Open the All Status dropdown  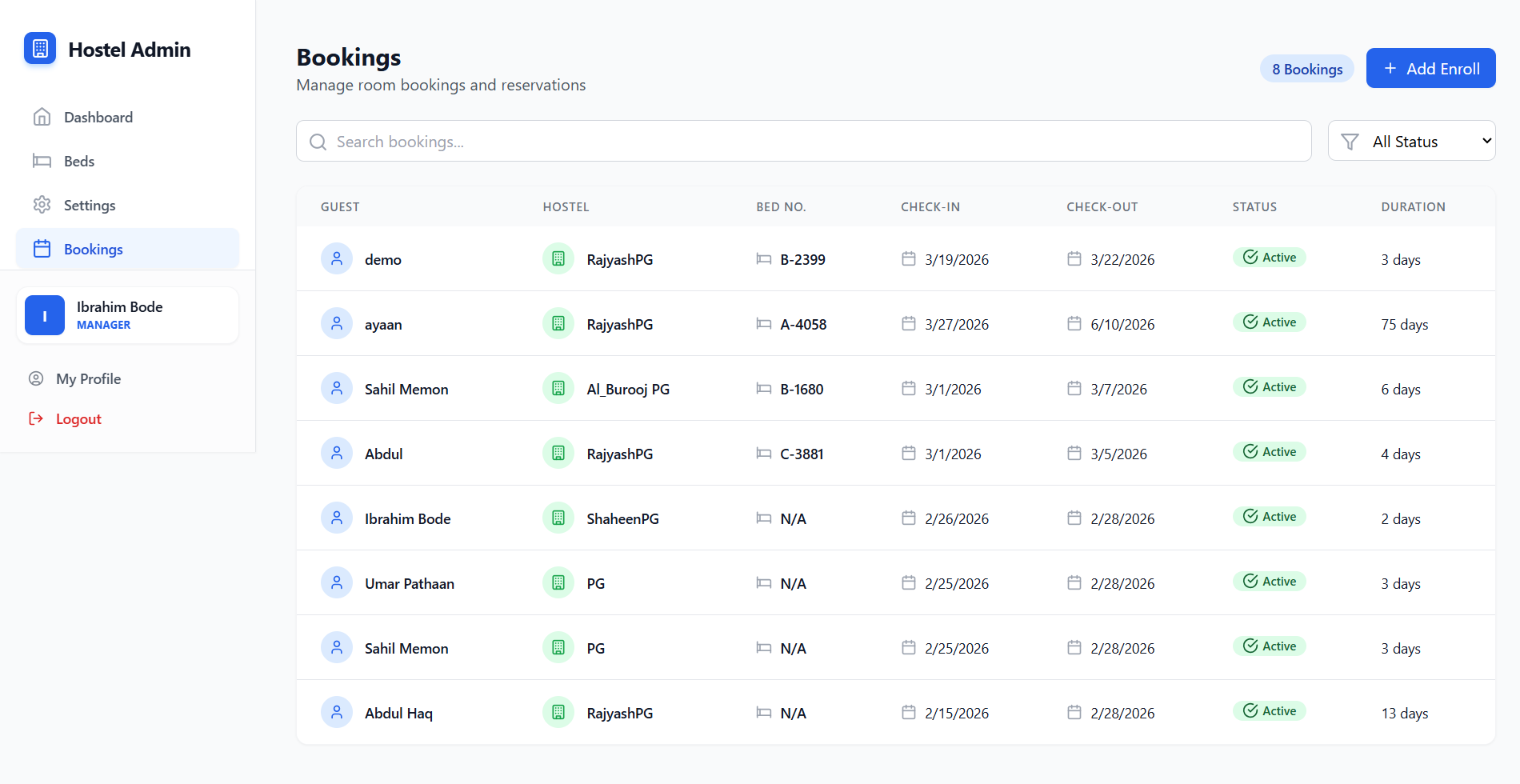1412,142
